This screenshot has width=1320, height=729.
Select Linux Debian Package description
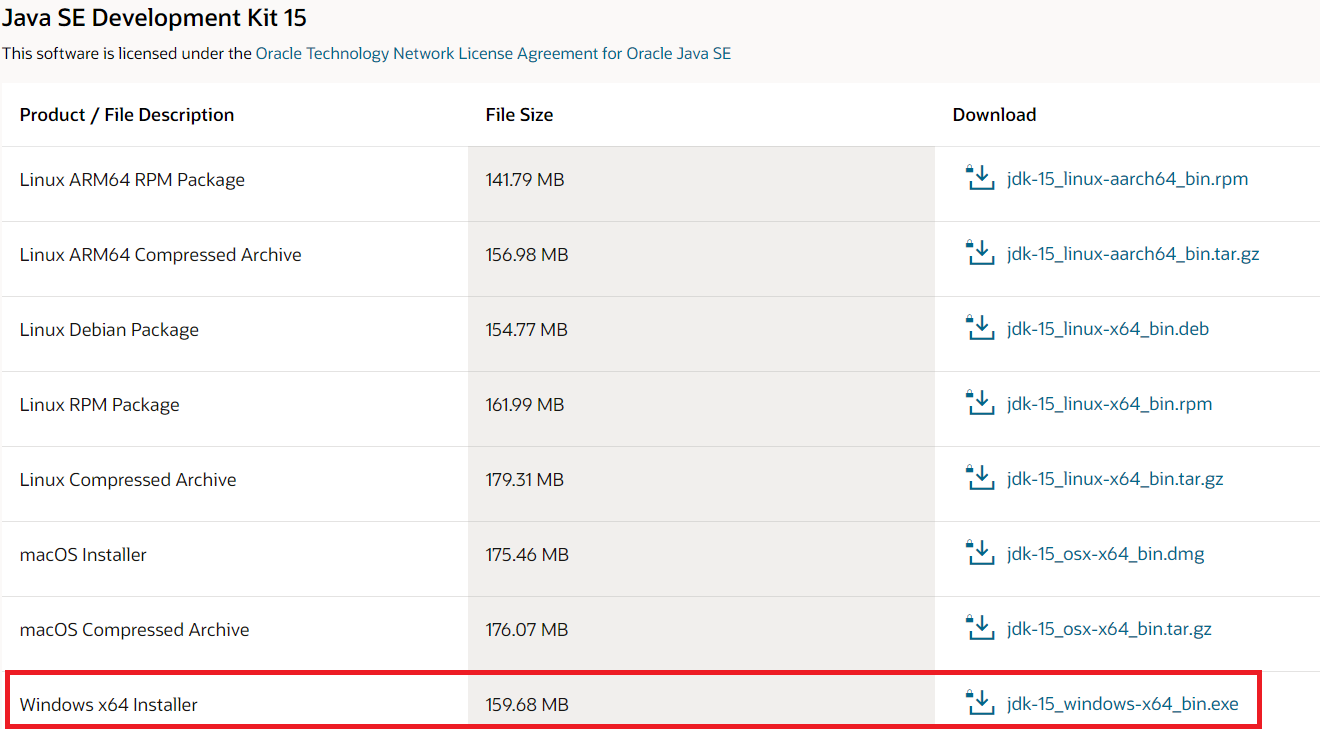pos(109,330)
